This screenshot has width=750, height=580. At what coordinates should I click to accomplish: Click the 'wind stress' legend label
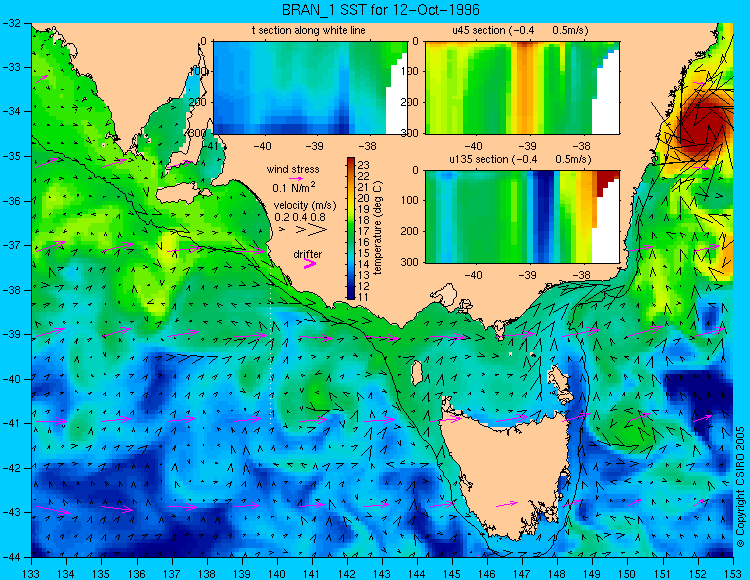(293, 169)
